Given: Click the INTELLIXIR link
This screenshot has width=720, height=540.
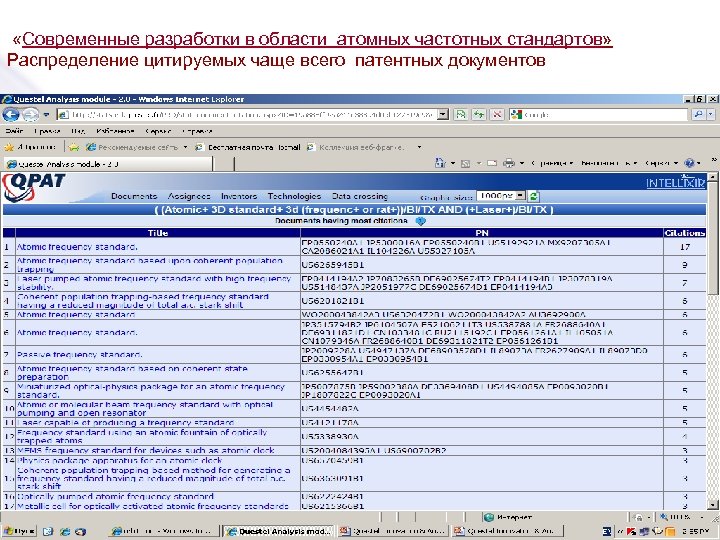Looking at the screenshot, I should pyautogui.click(x=675, y=183).
